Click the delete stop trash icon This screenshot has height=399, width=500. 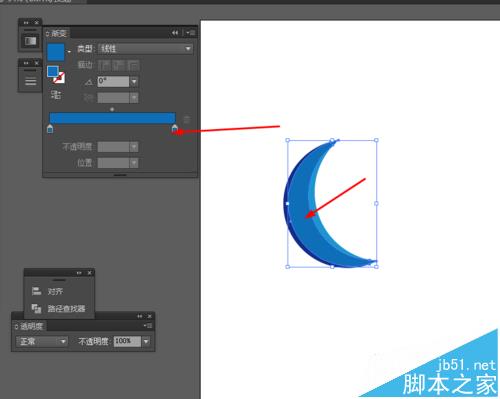[x=187, y=119]
